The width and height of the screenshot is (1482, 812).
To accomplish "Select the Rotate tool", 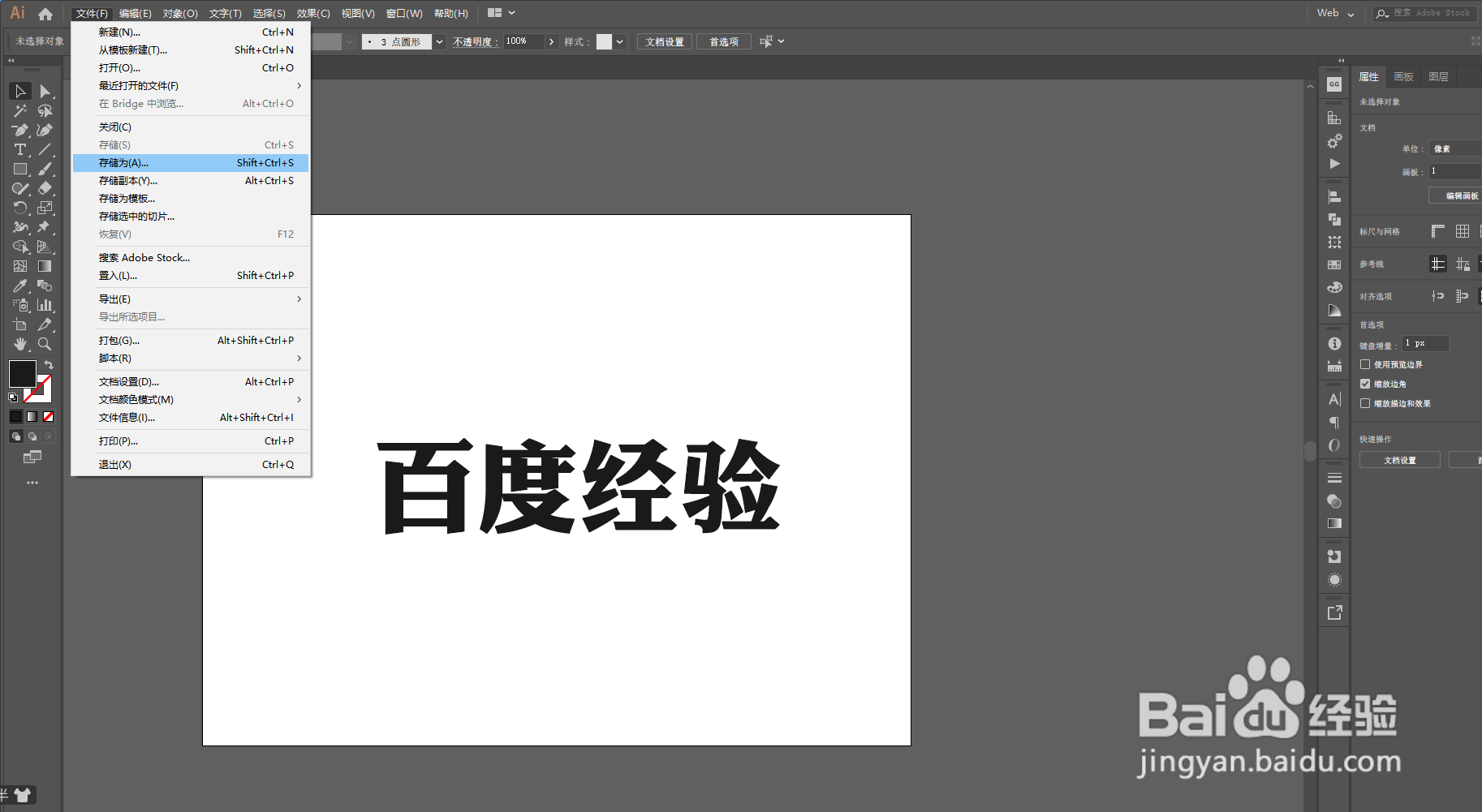I will (x=20, y=208).
